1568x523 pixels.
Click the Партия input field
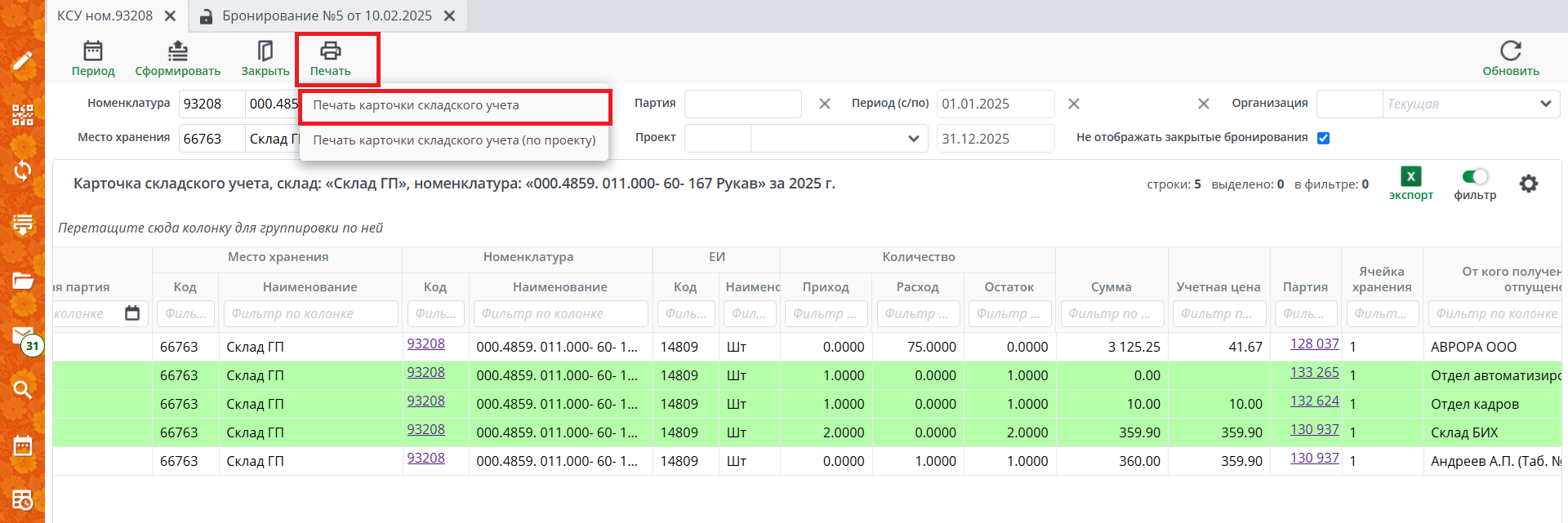pyautogui.click(x=742, y=104)
